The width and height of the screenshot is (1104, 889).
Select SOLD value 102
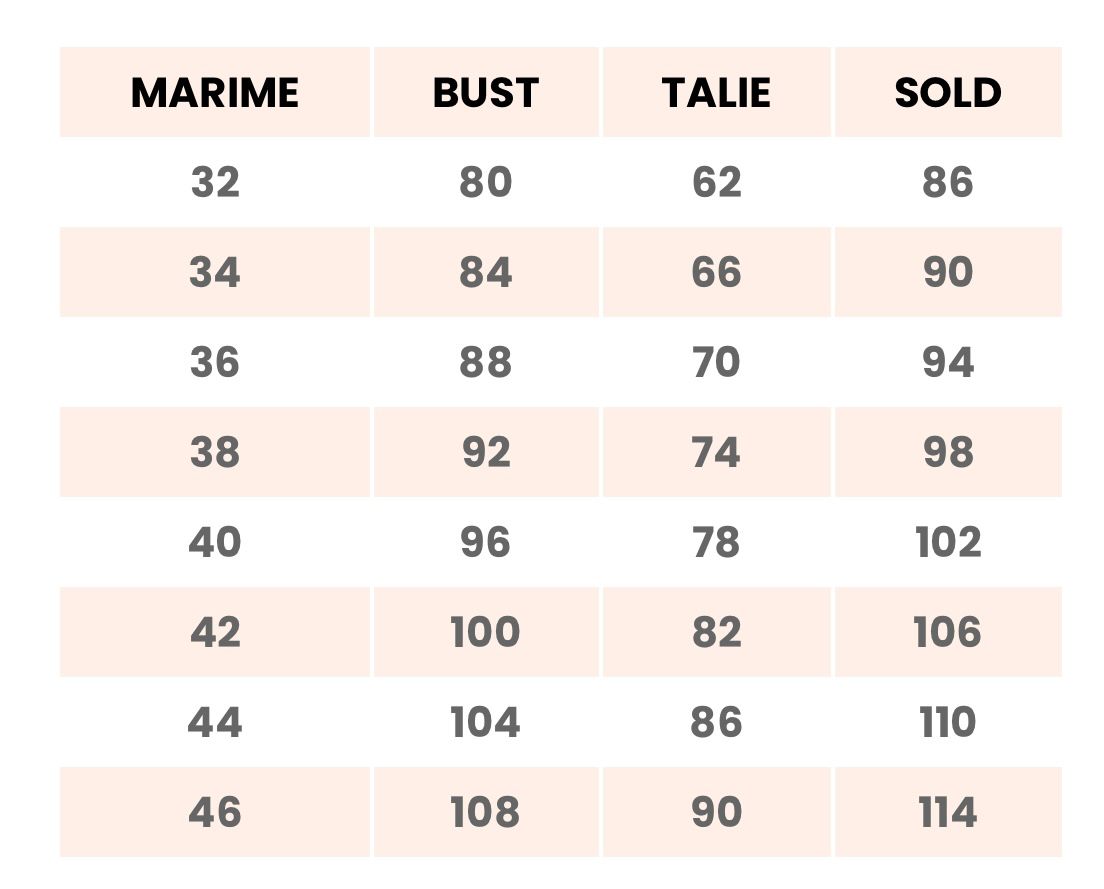point(948,542)
